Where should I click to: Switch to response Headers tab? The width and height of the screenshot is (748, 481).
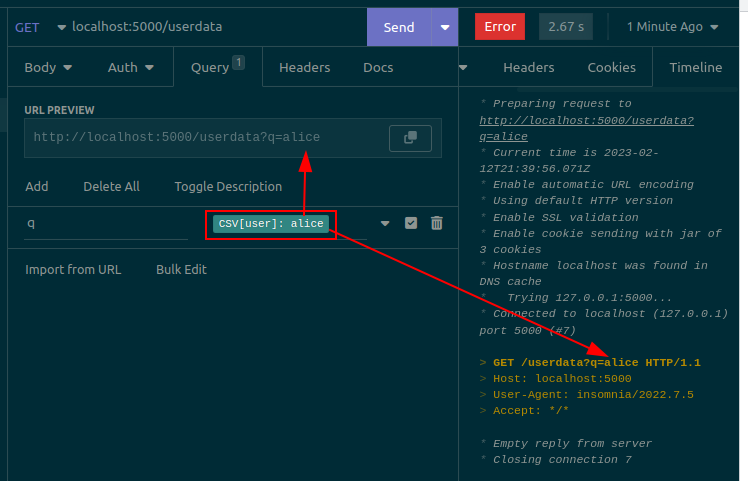pos(529,67)
